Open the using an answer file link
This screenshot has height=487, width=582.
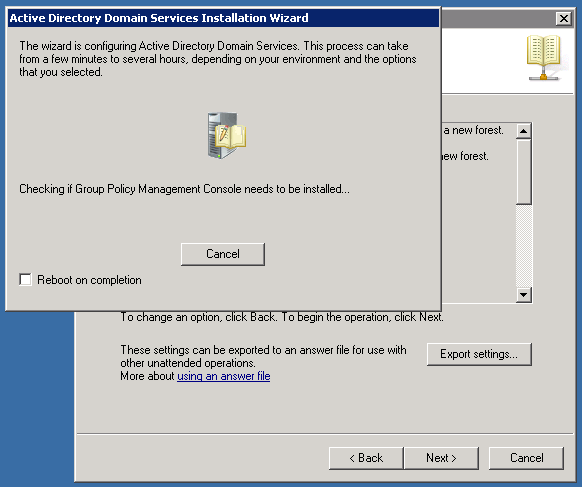coord(223,376)
